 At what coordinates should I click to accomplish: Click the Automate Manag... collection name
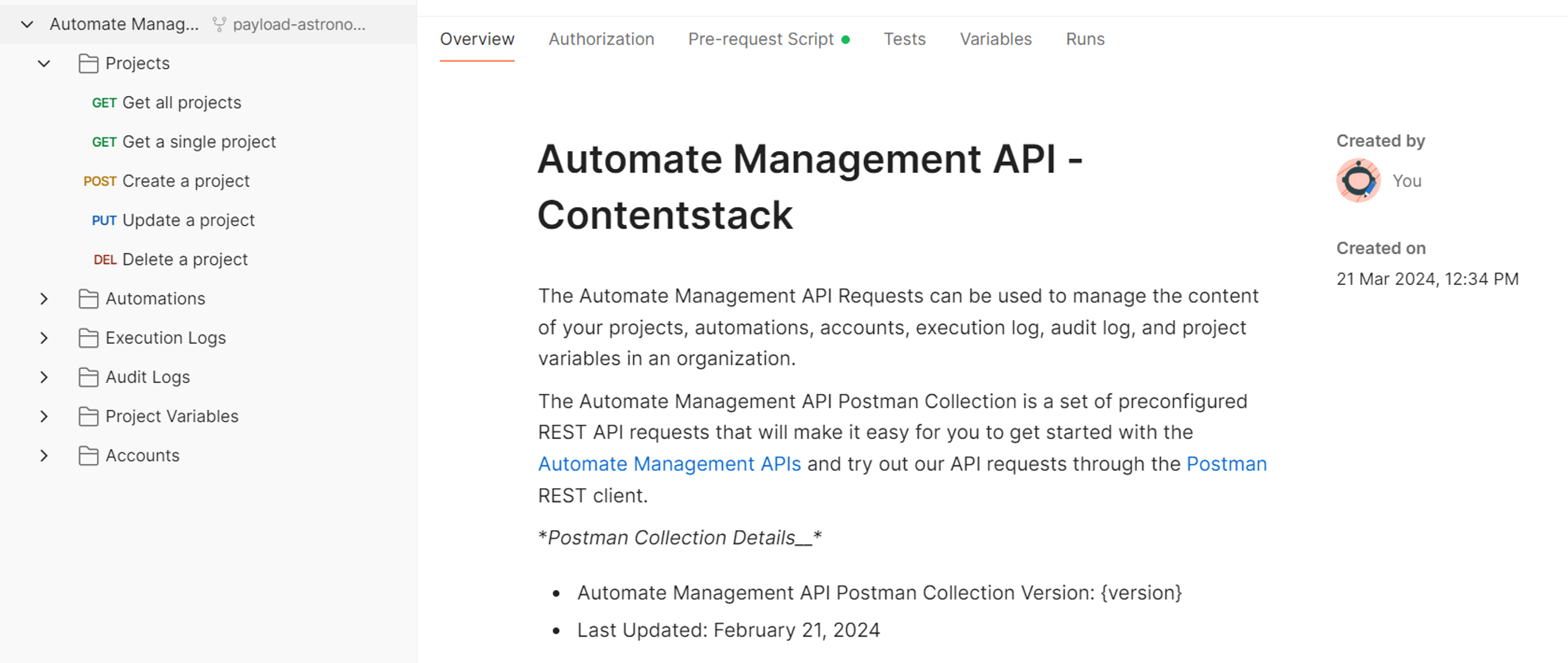click(x=124, y=25)
